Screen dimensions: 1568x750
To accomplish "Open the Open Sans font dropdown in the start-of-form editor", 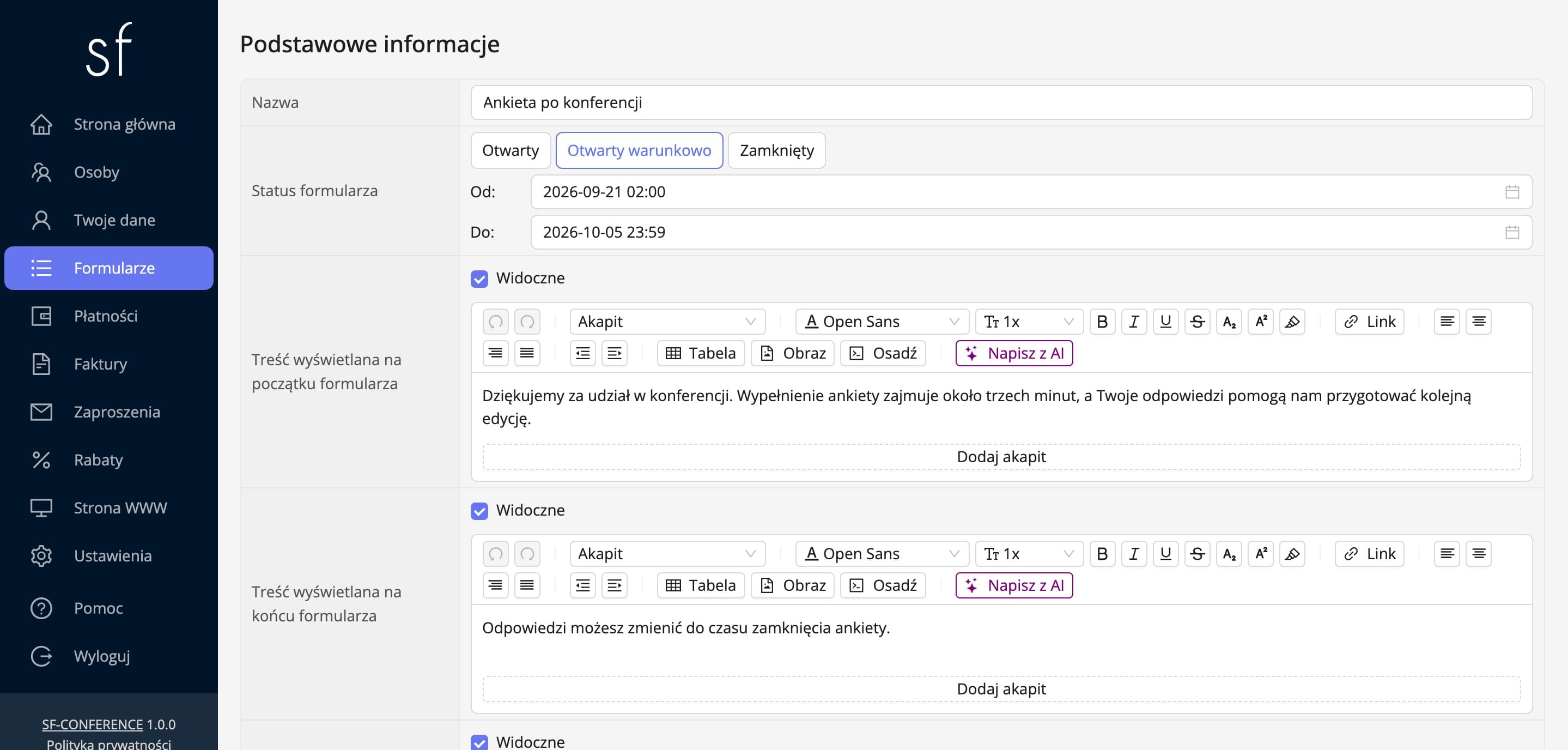I will 882,322.
